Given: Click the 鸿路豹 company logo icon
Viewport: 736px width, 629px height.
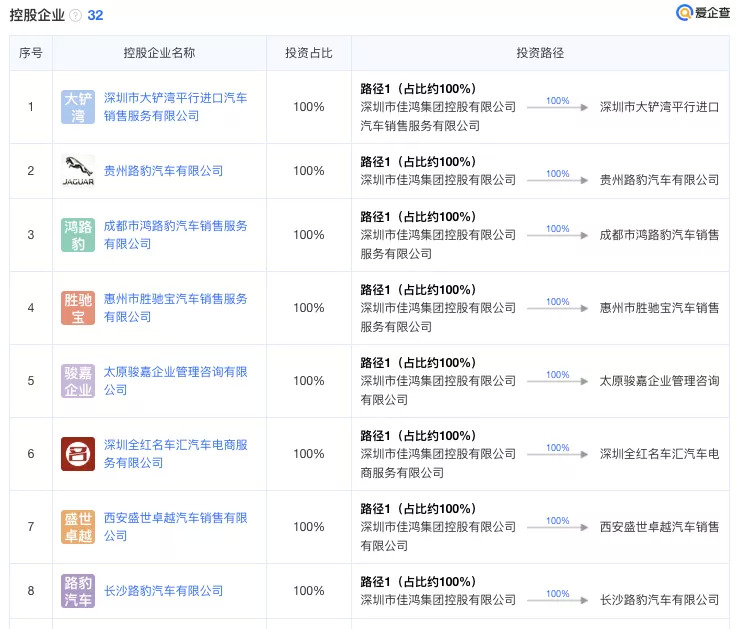Looking at the screenshot, I should (78, 235).
